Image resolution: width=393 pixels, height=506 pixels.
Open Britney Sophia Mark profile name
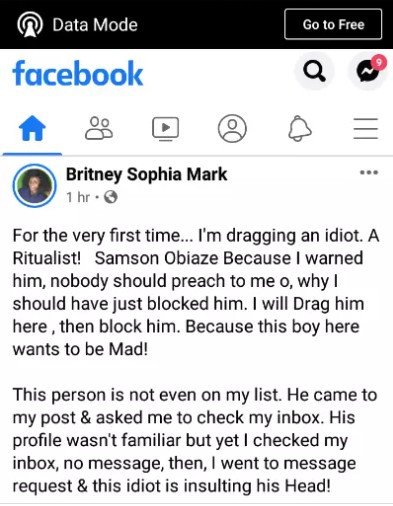[146, 174]
